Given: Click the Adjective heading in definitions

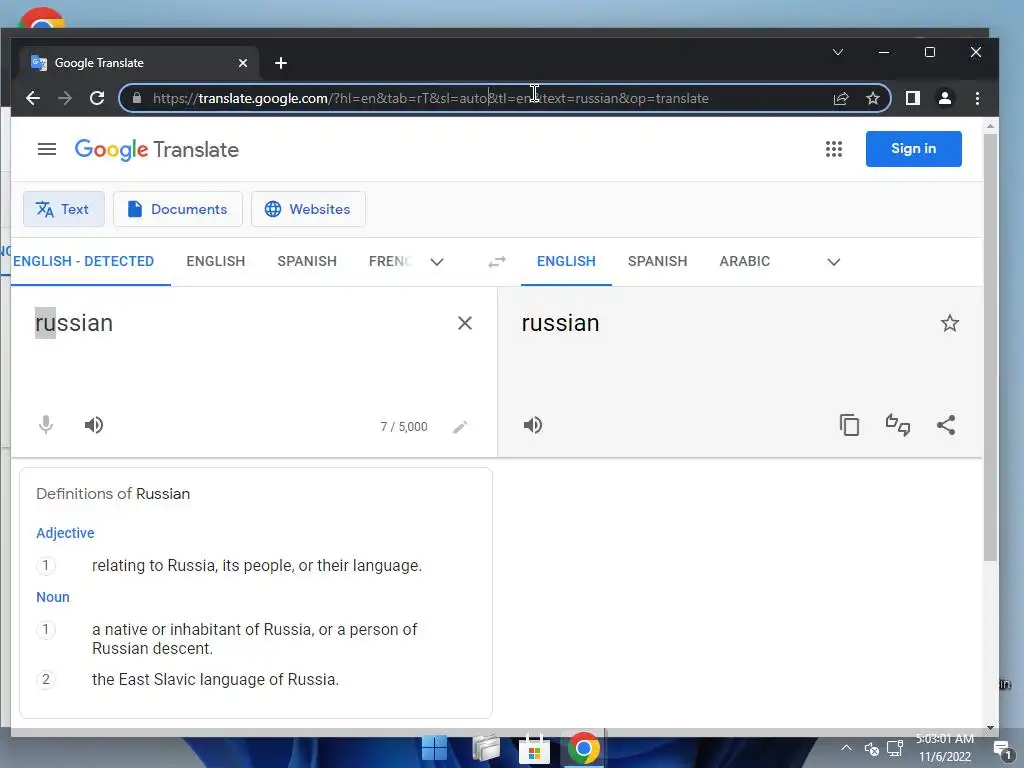Looking at the screenshot, I should pos(65,533).
